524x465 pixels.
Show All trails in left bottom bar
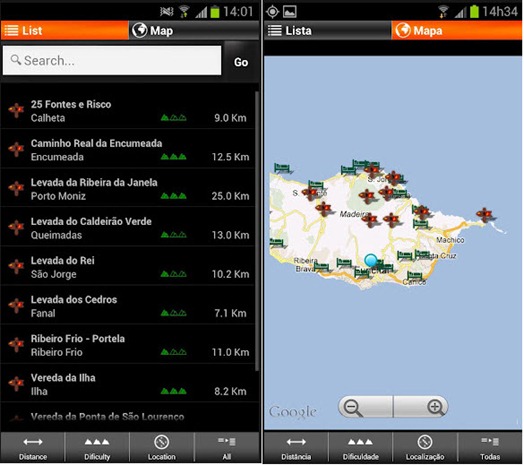(227, 448)
